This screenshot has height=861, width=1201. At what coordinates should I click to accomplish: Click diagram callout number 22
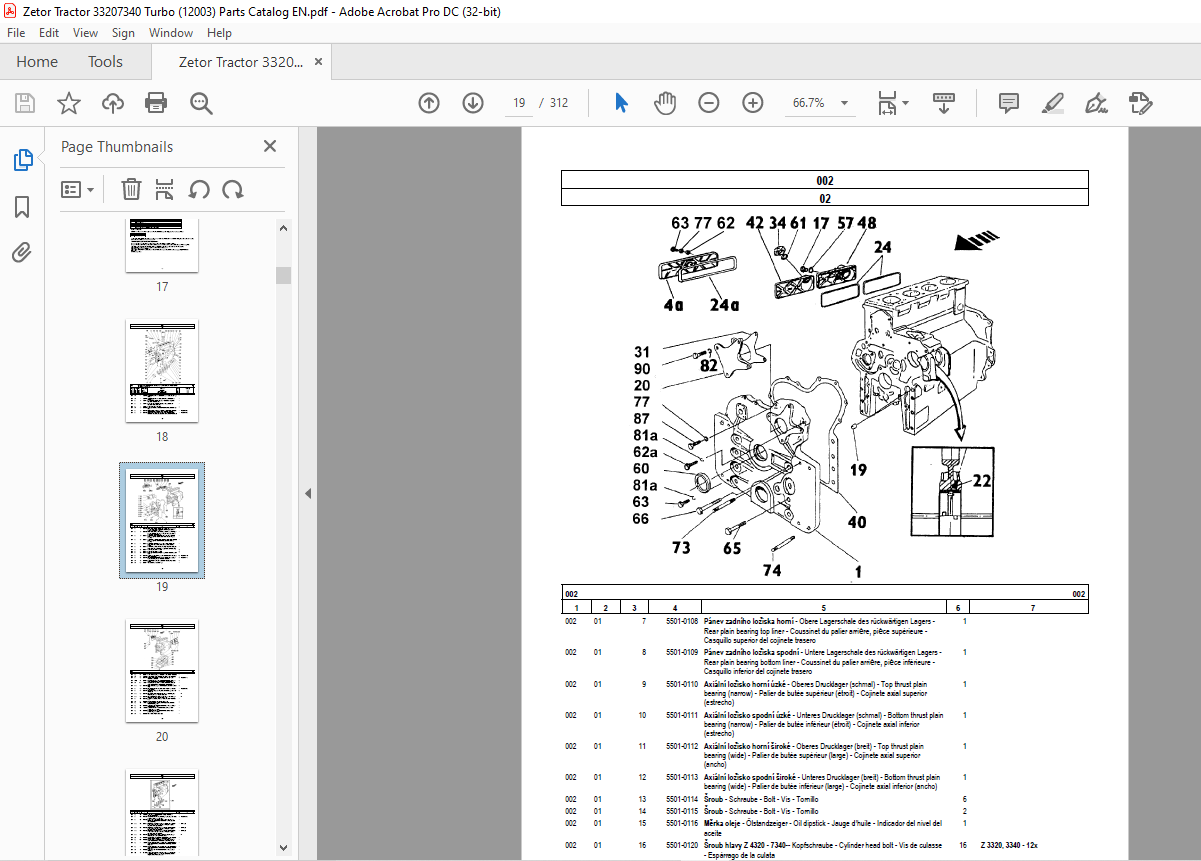[x=982, y=481]
